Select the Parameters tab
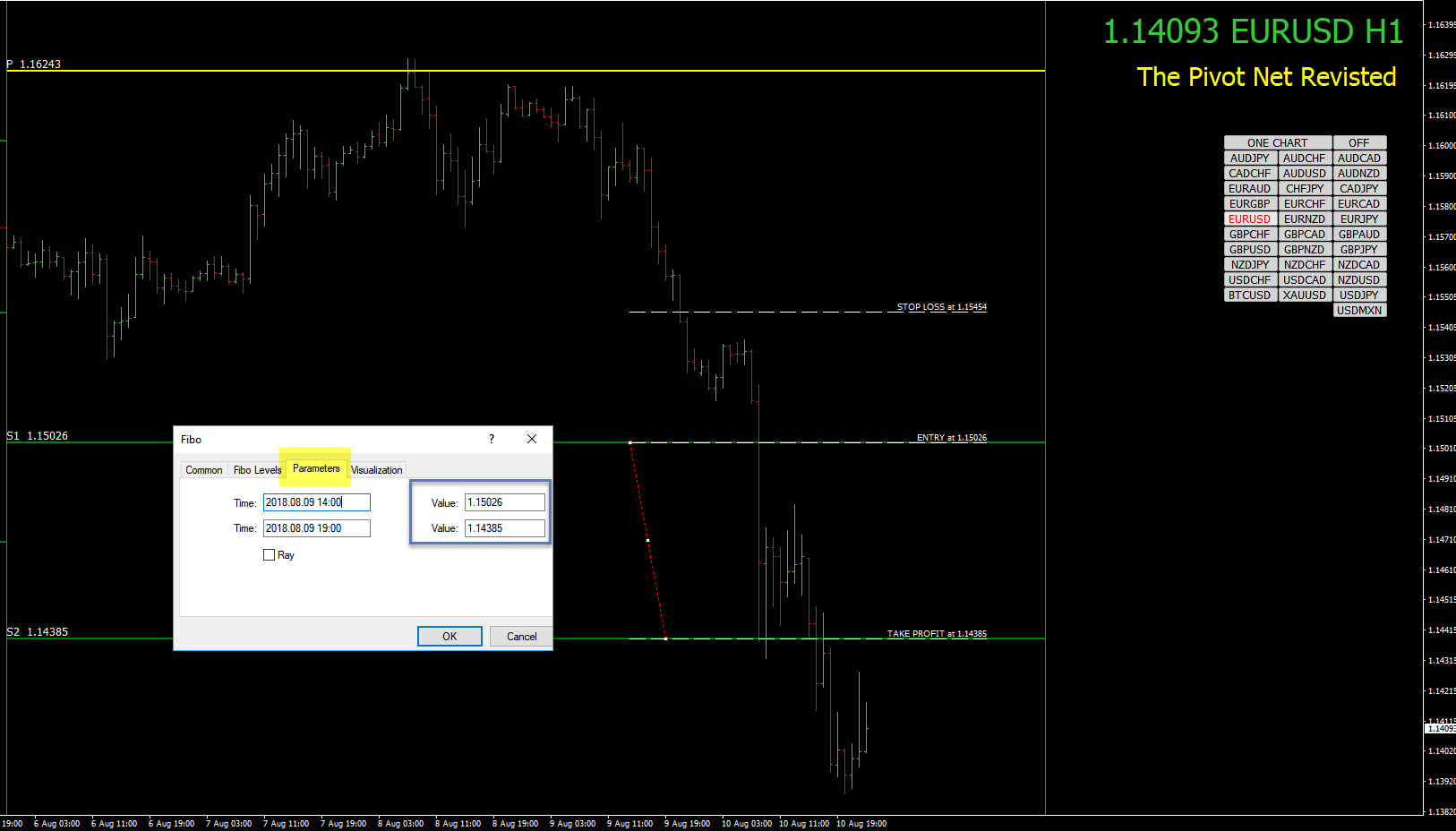 coord(316,468)
